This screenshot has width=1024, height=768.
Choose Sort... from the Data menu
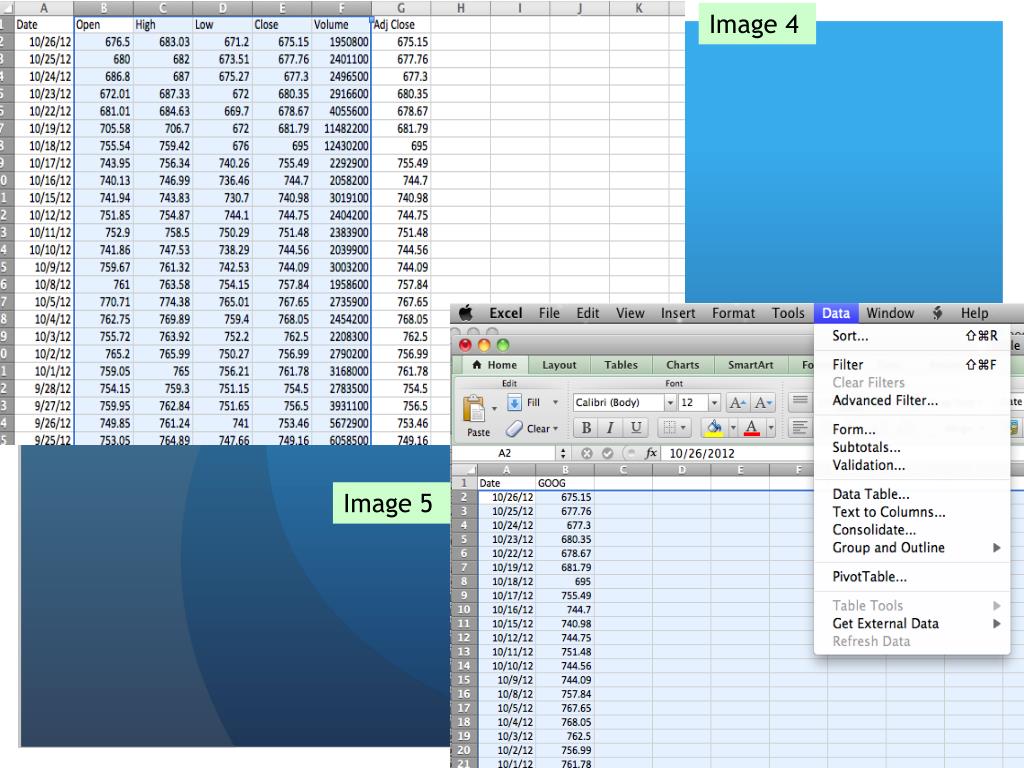click(x=912, y=336)
